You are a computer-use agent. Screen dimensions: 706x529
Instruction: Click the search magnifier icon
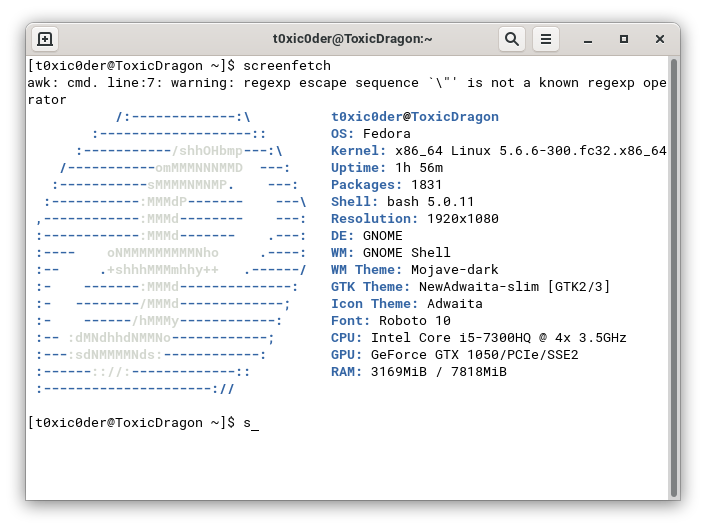point(511,39)
